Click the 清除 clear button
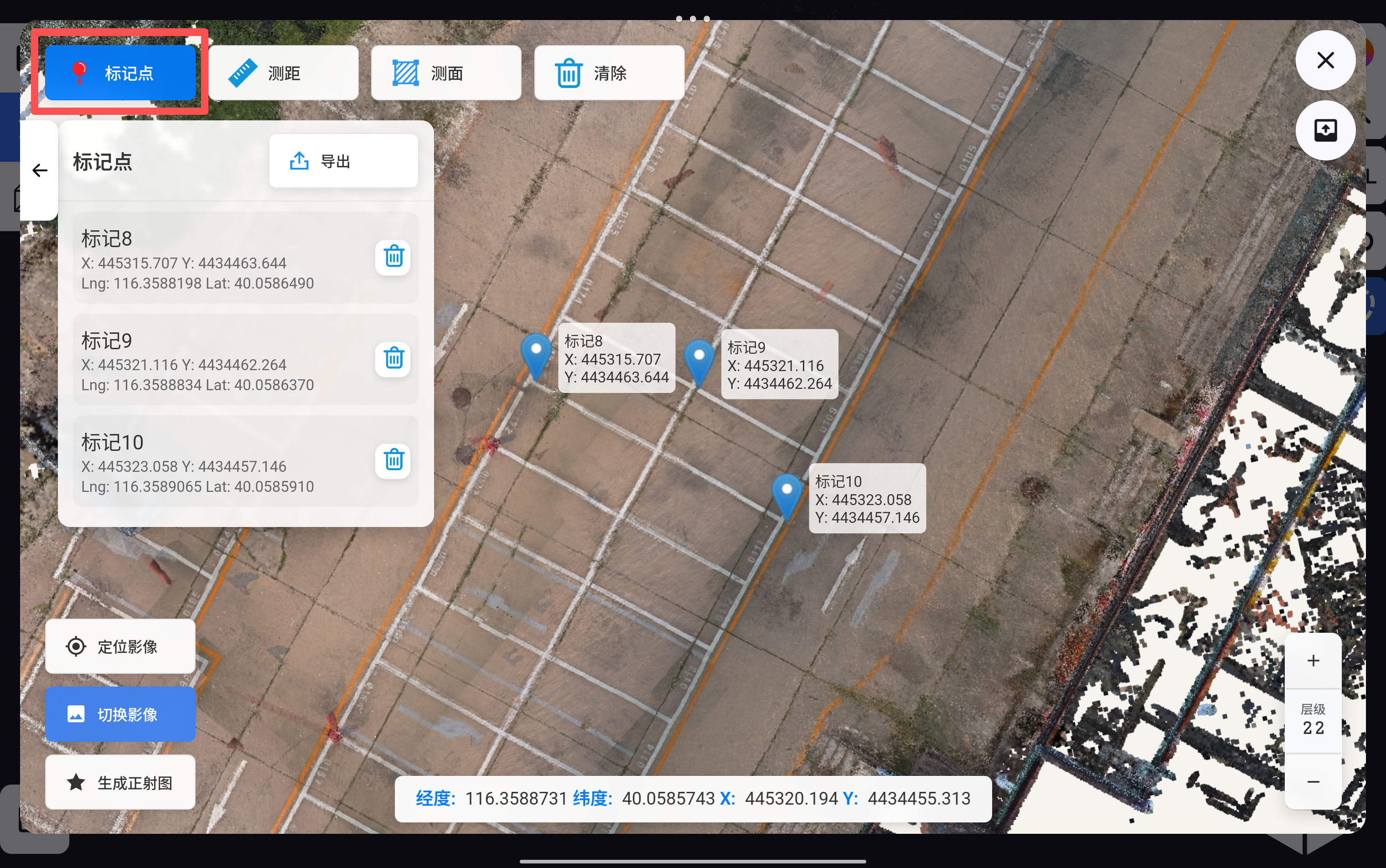Viewport: 1386px width, 868px height. (x=609, y=73)
